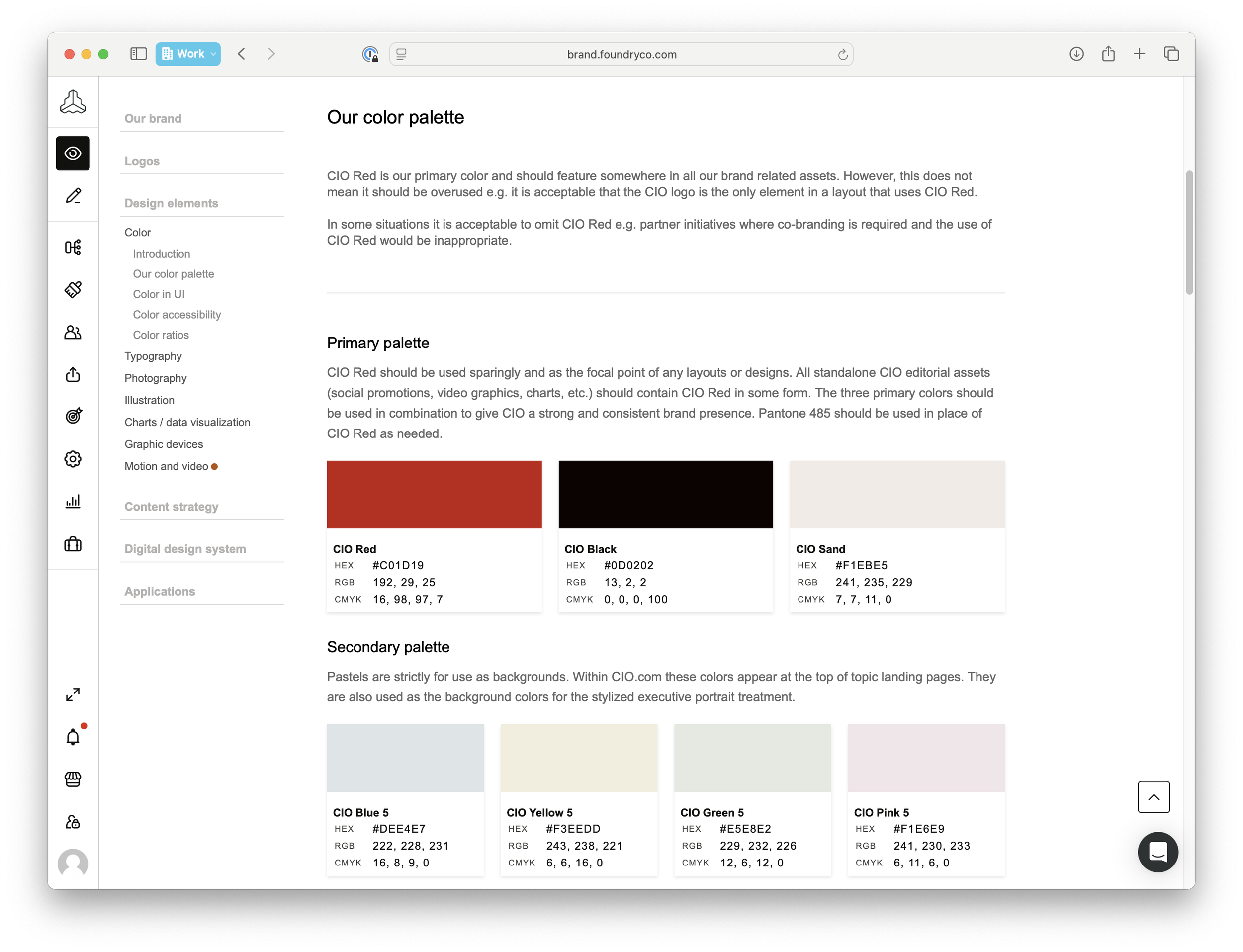Open the Typography menu item
The width and height of the screenshot is (1243, 952).
tap(153, 356)
